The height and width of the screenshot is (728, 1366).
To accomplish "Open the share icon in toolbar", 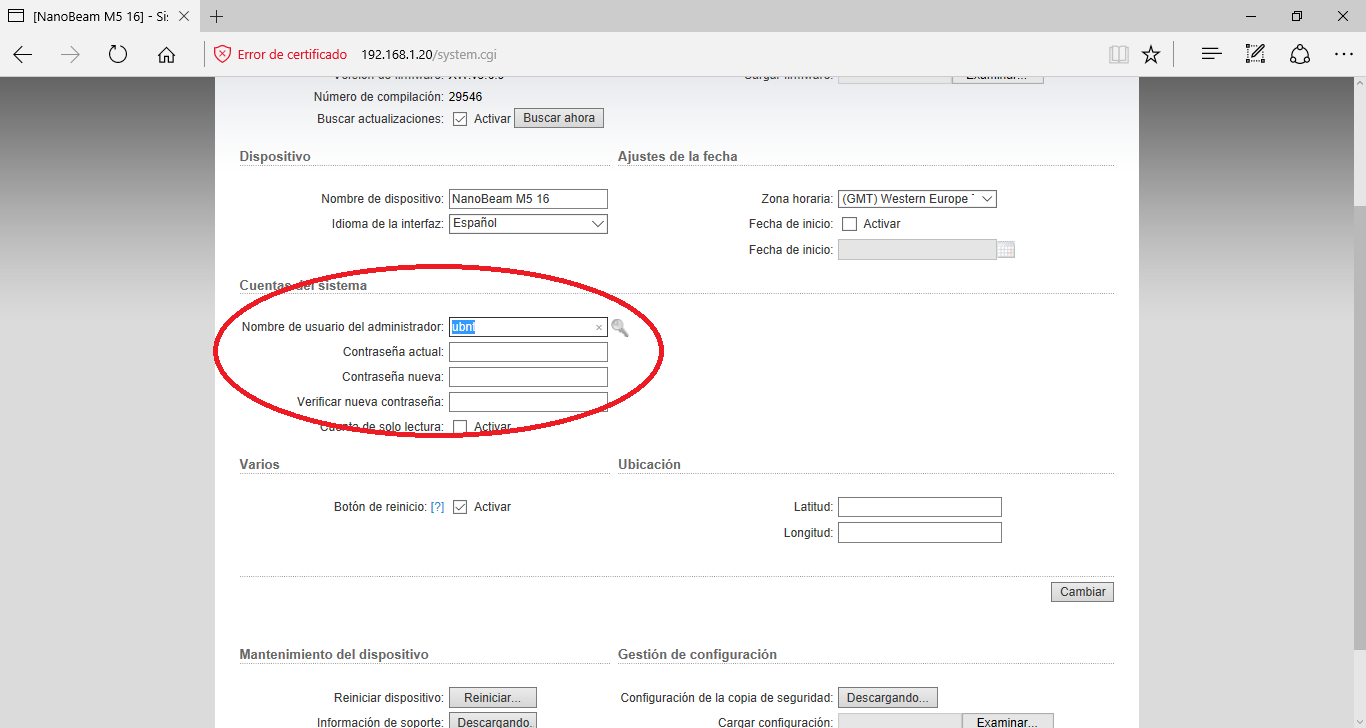I will [x=1300, y=54].
